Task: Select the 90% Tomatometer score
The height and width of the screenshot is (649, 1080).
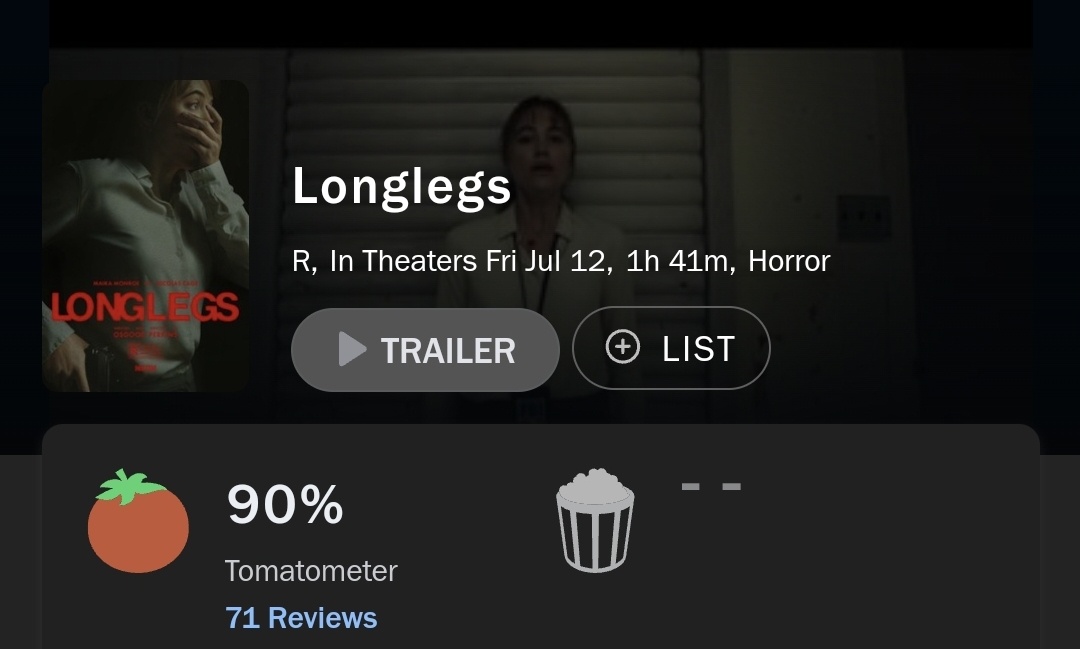Action: tap(285, 504)
